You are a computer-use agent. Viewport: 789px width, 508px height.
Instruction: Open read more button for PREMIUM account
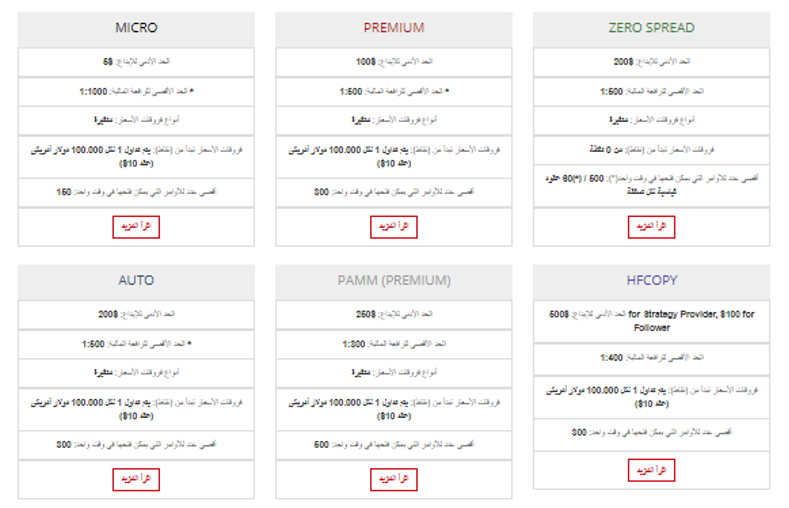pos(393,227)
